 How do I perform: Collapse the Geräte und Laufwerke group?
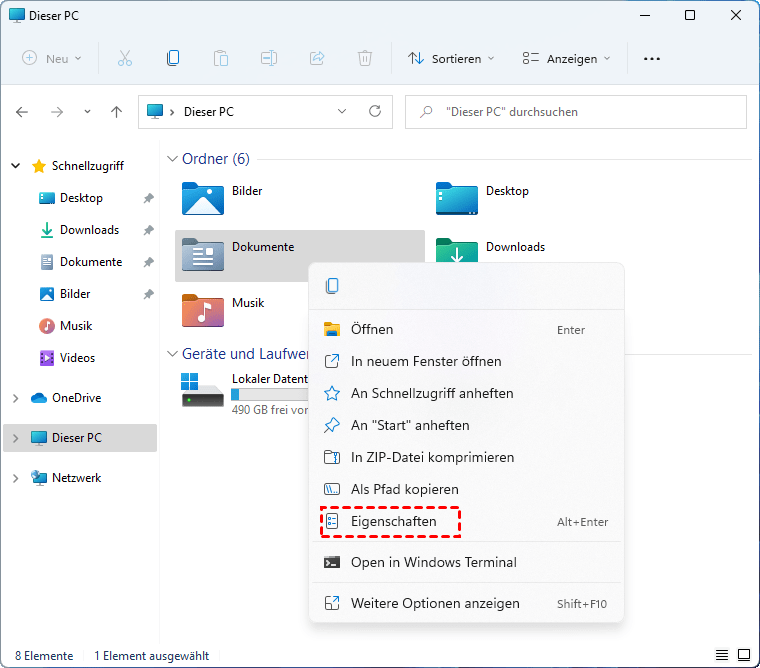tap(172, 354)
